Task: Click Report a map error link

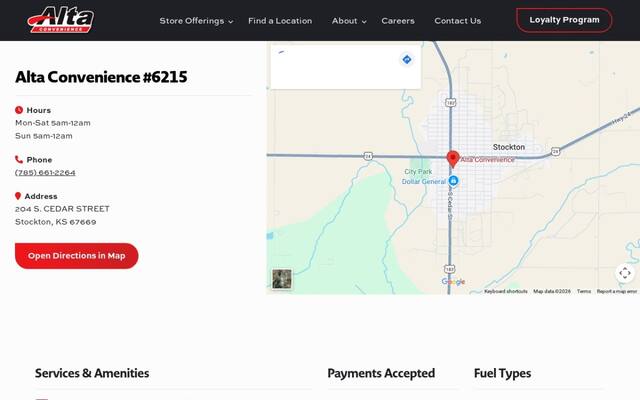Action: coord(617,291)
